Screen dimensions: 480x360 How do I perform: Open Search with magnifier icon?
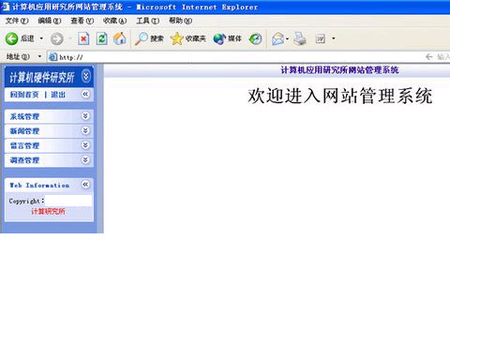click(x=141, y=39)
